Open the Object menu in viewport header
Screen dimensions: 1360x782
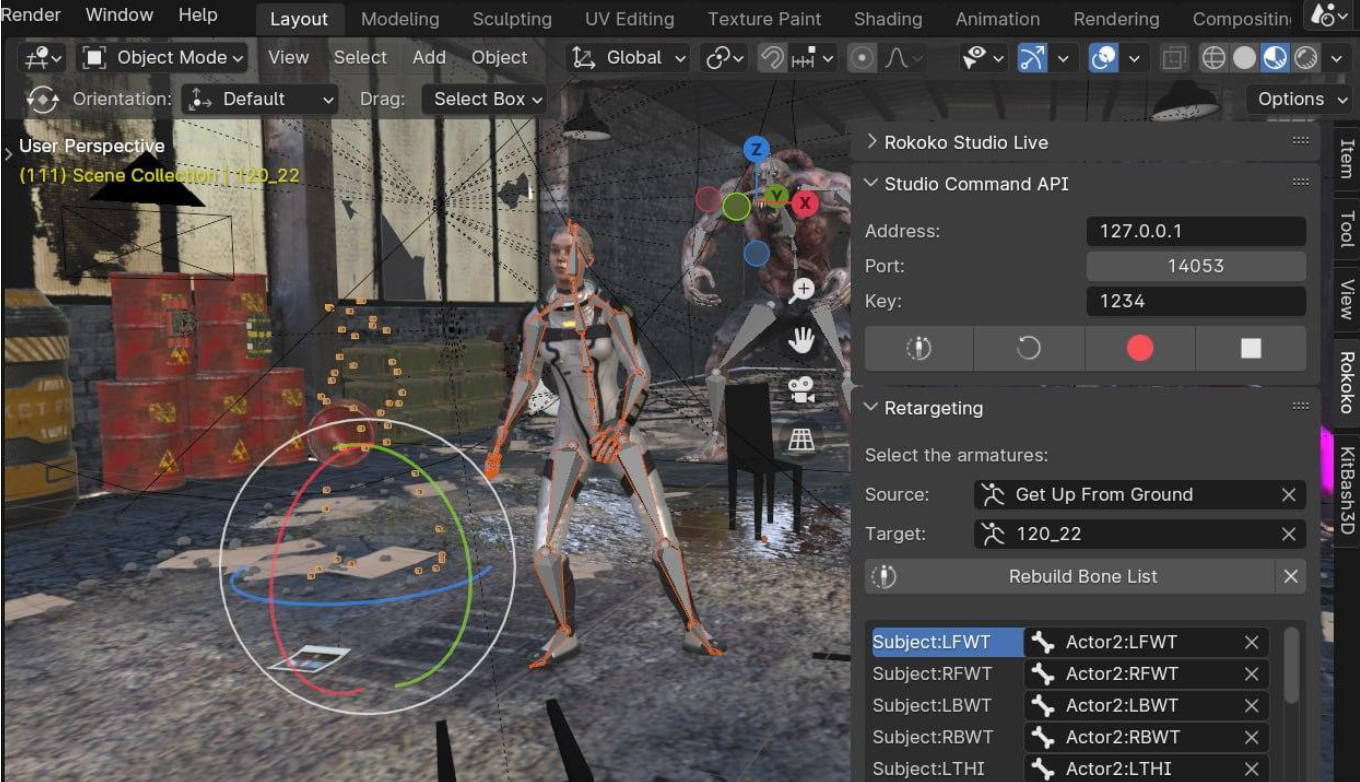coord(499,58)
